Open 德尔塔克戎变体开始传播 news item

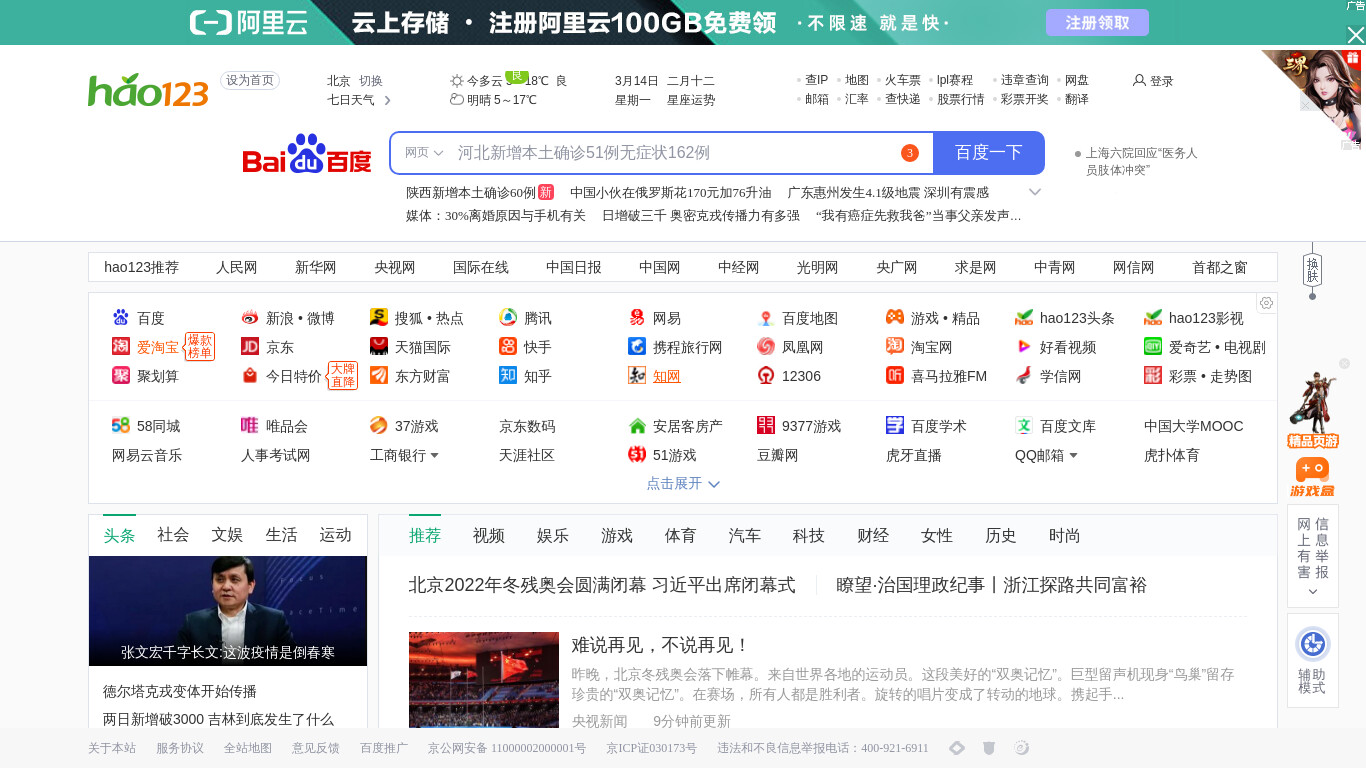(180, 691)
